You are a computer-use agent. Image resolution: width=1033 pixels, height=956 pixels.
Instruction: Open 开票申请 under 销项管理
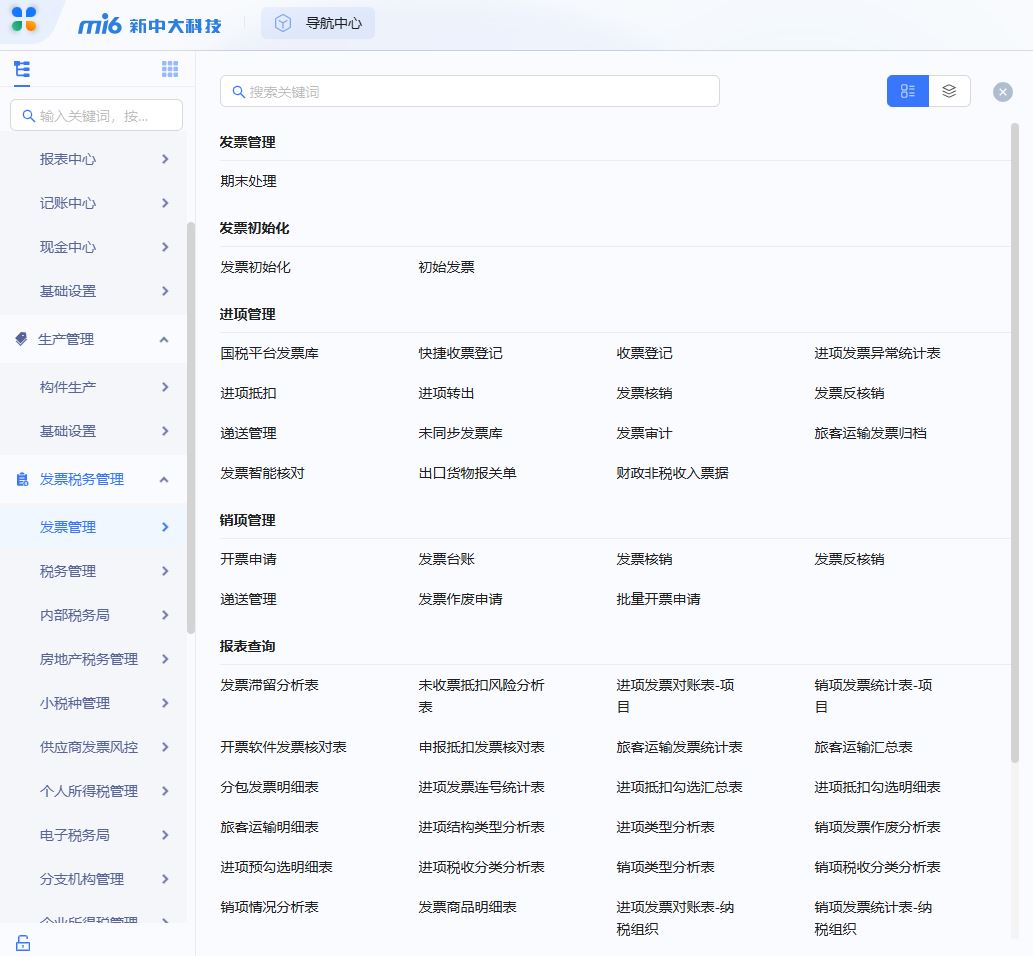248,559
